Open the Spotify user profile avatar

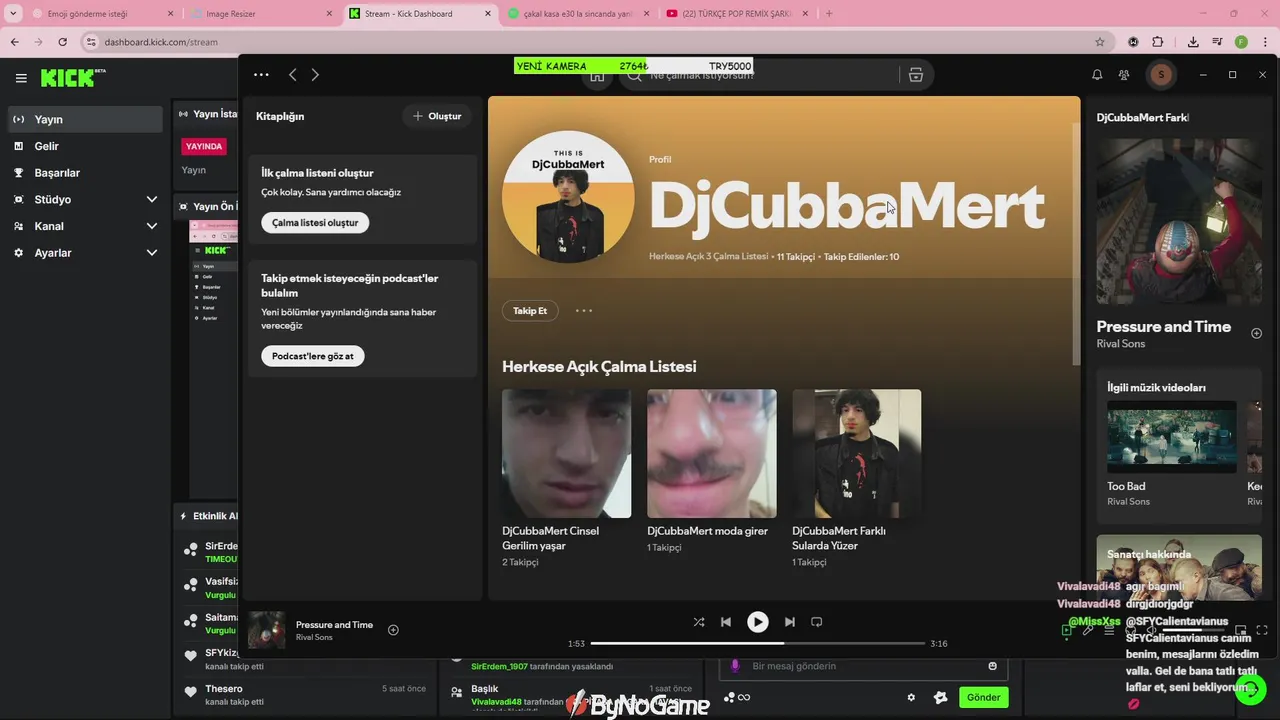click(x=1161, y=75)
